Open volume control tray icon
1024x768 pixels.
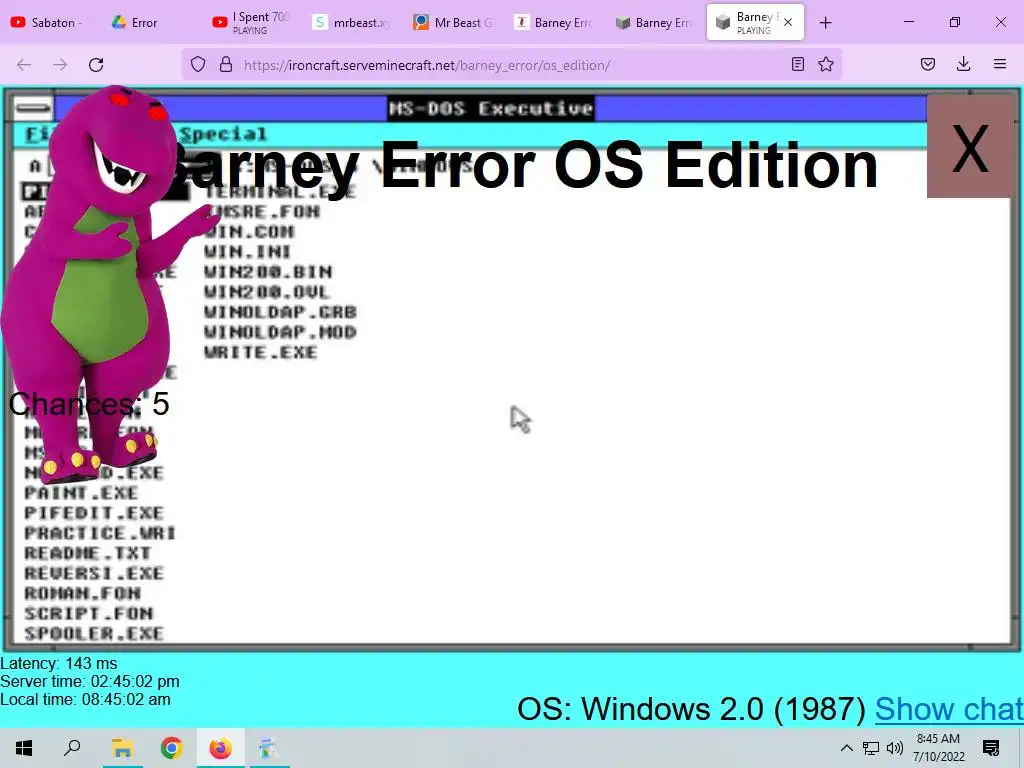tap(894, 748)
